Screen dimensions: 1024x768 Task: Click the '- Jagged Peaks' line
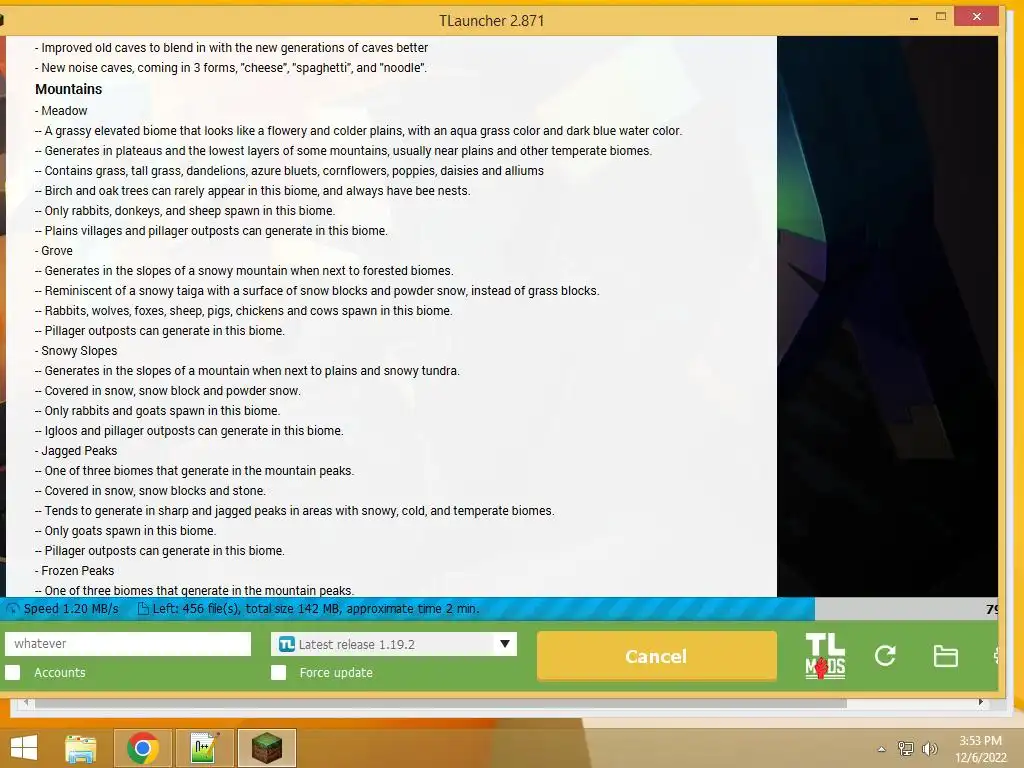tap(76, 451)
